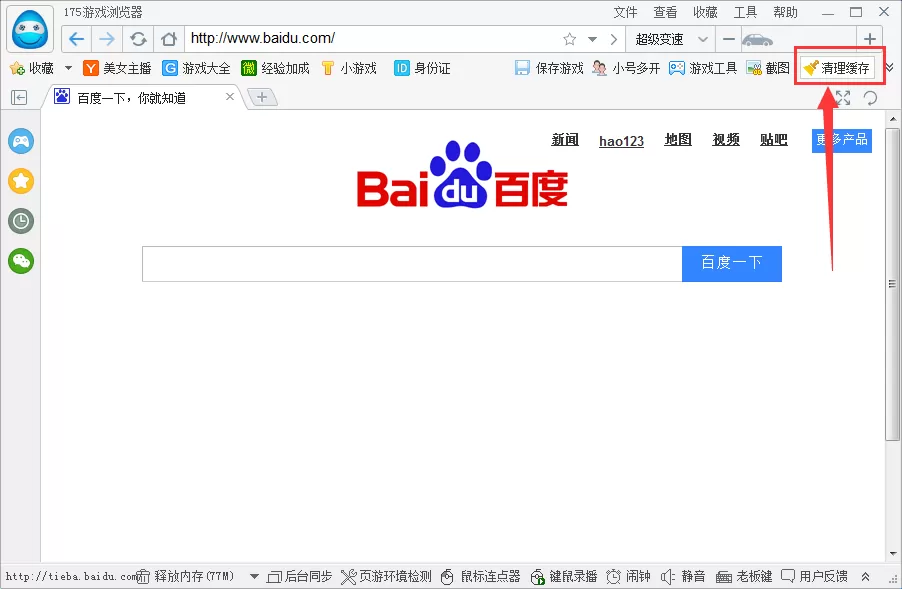Open dropdown arrow next to 释放内存
This screenshot has height=589, width=902.
254,576
